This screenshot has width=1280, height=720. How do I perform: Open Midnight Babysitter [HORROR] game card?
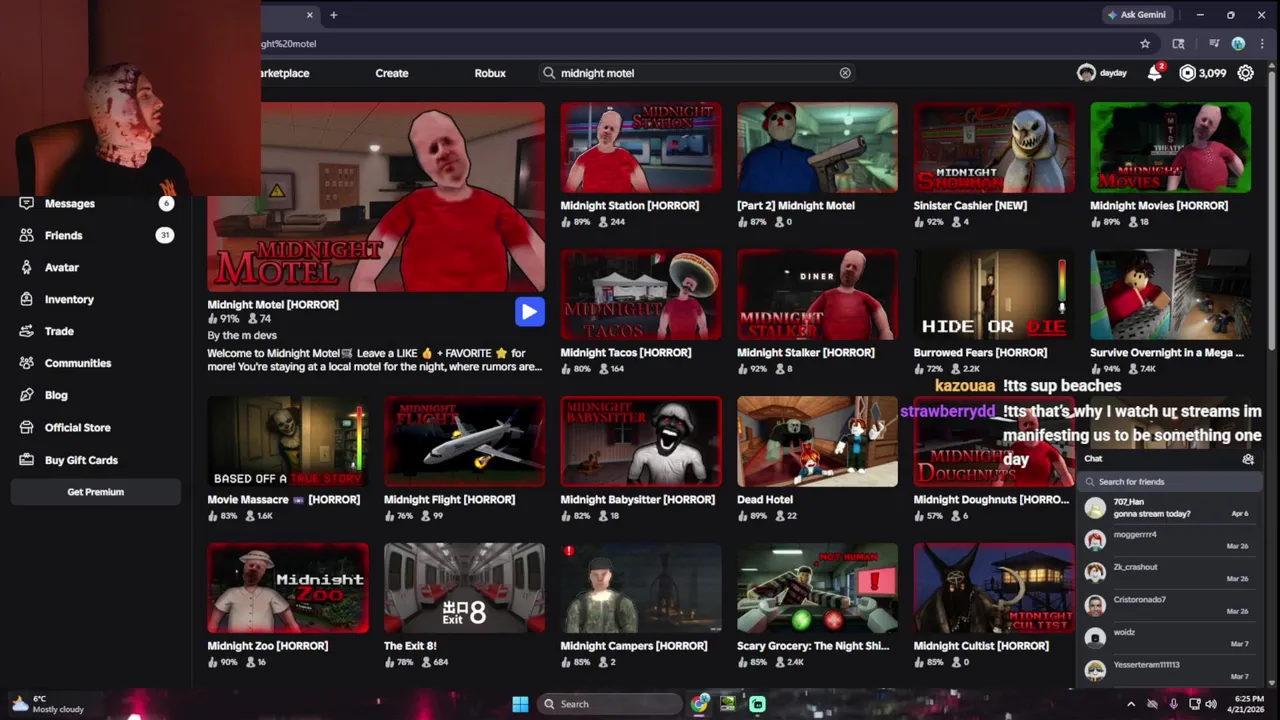[x=640, y=458]
